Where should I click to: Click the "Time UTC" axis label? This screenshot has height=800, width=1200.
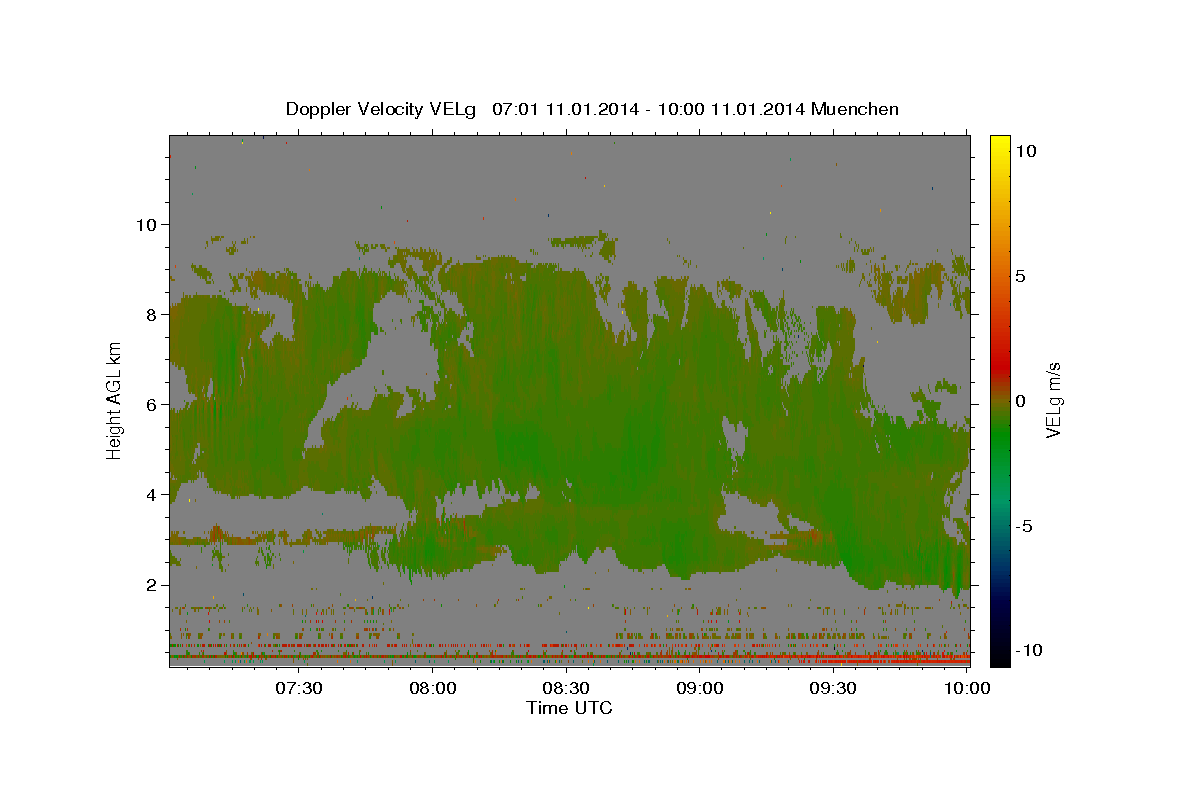tap(569, 708)
